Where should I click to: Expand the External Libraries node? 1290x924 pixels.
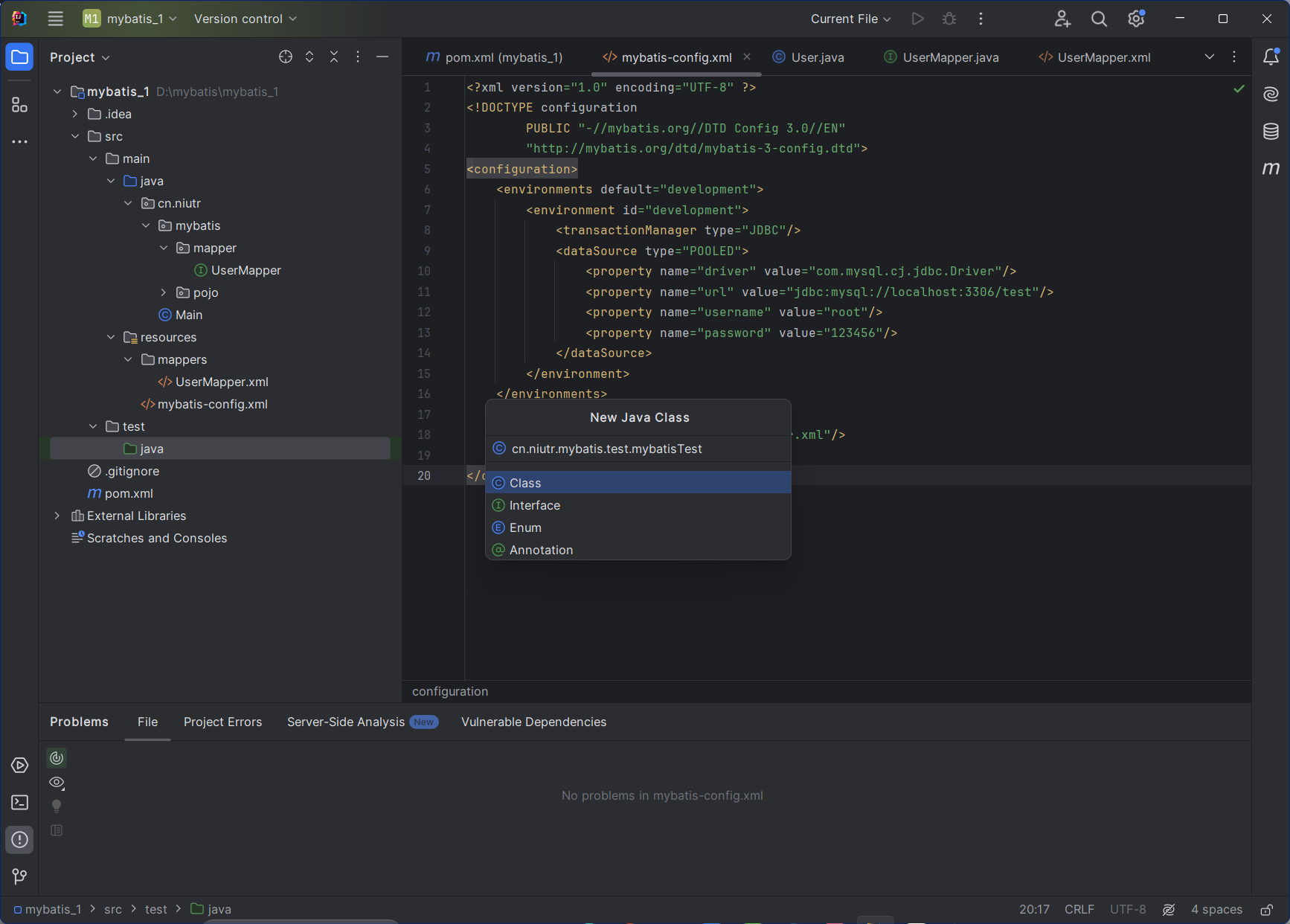tap(57, 516)
